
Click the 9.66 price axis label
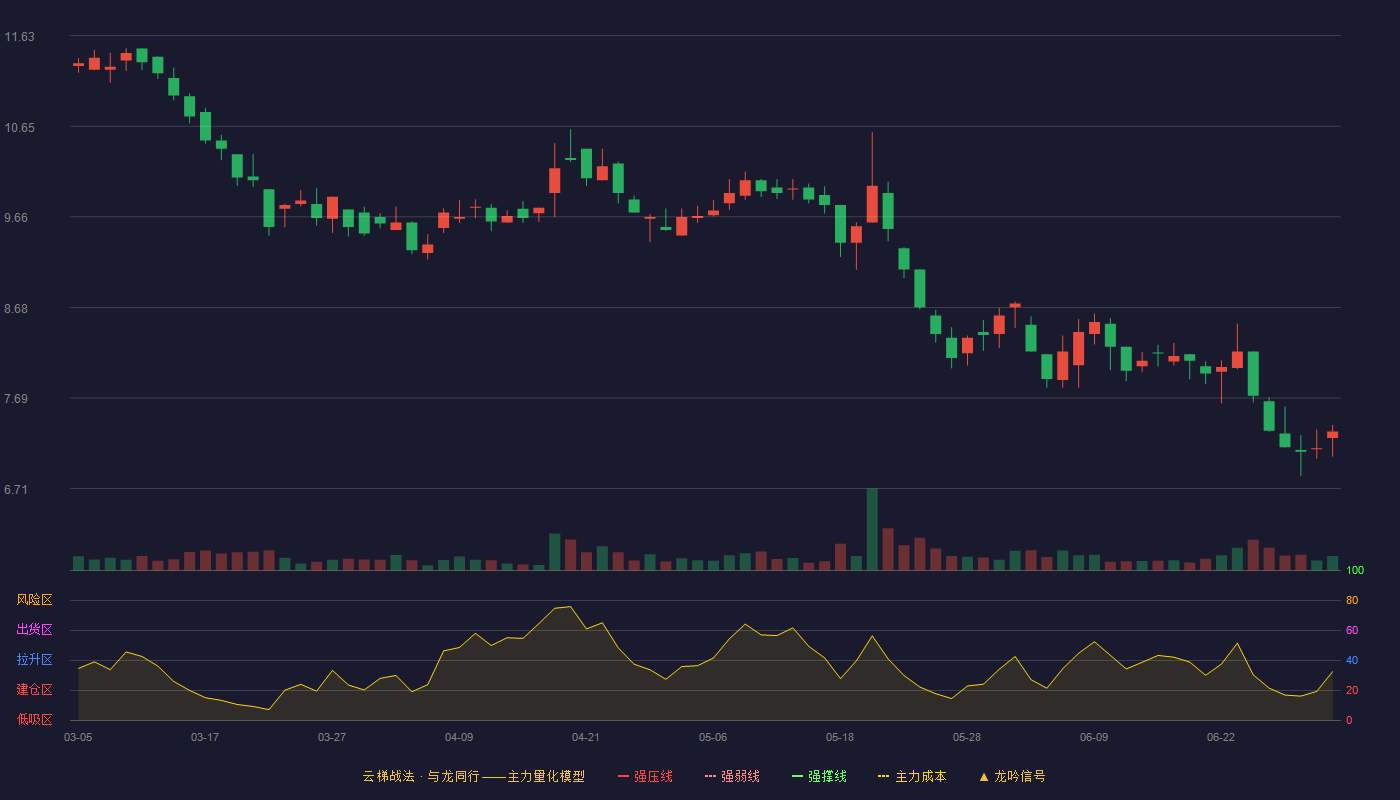16,218
